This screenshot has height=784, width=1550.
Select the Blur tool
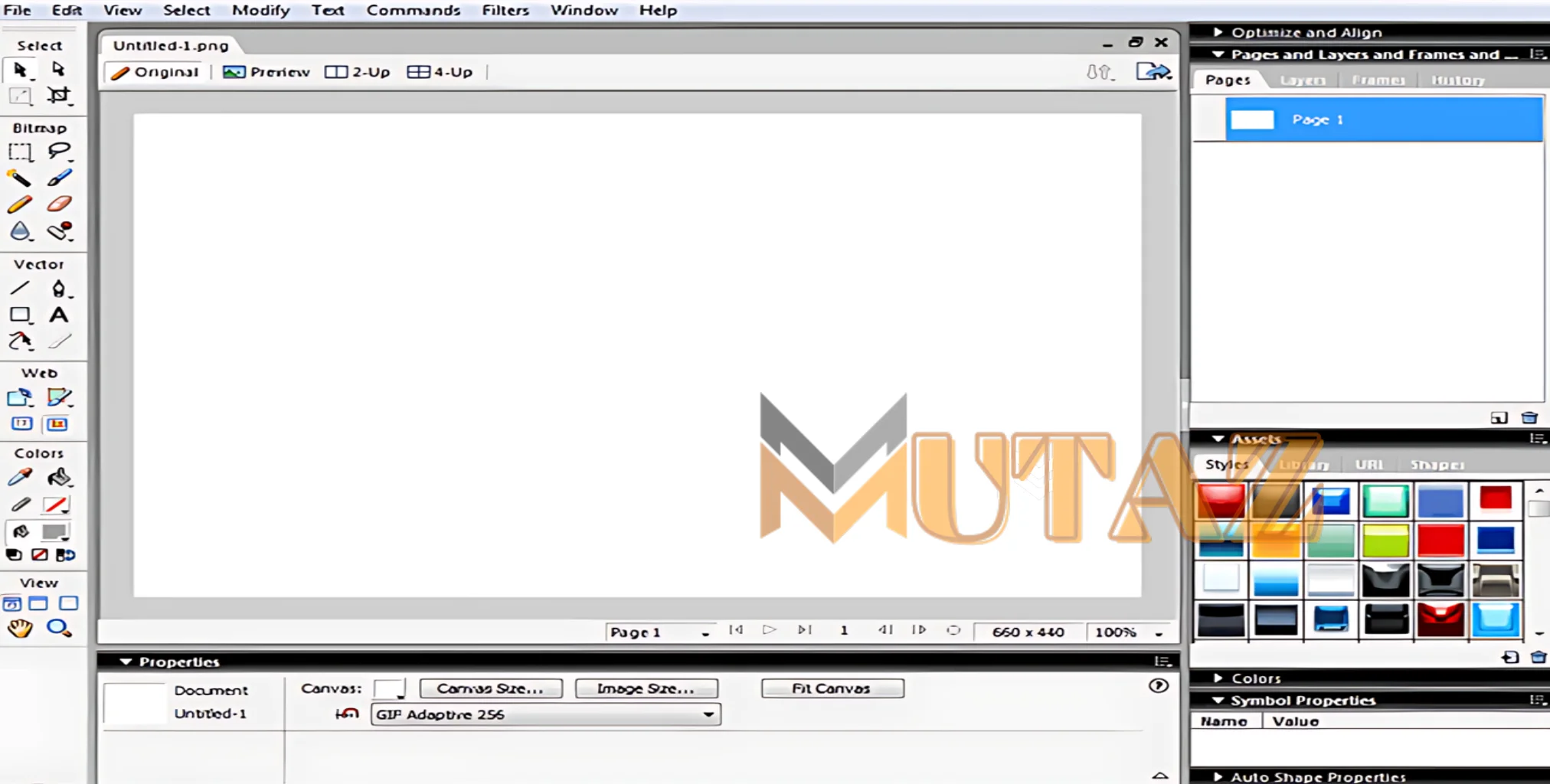pyautogui.click(x=20, y=230)
